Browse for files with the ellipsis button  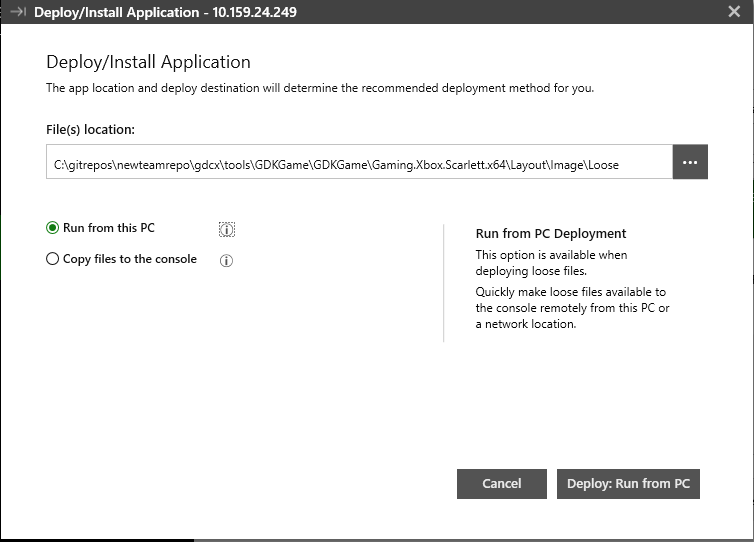coord(690,162)
